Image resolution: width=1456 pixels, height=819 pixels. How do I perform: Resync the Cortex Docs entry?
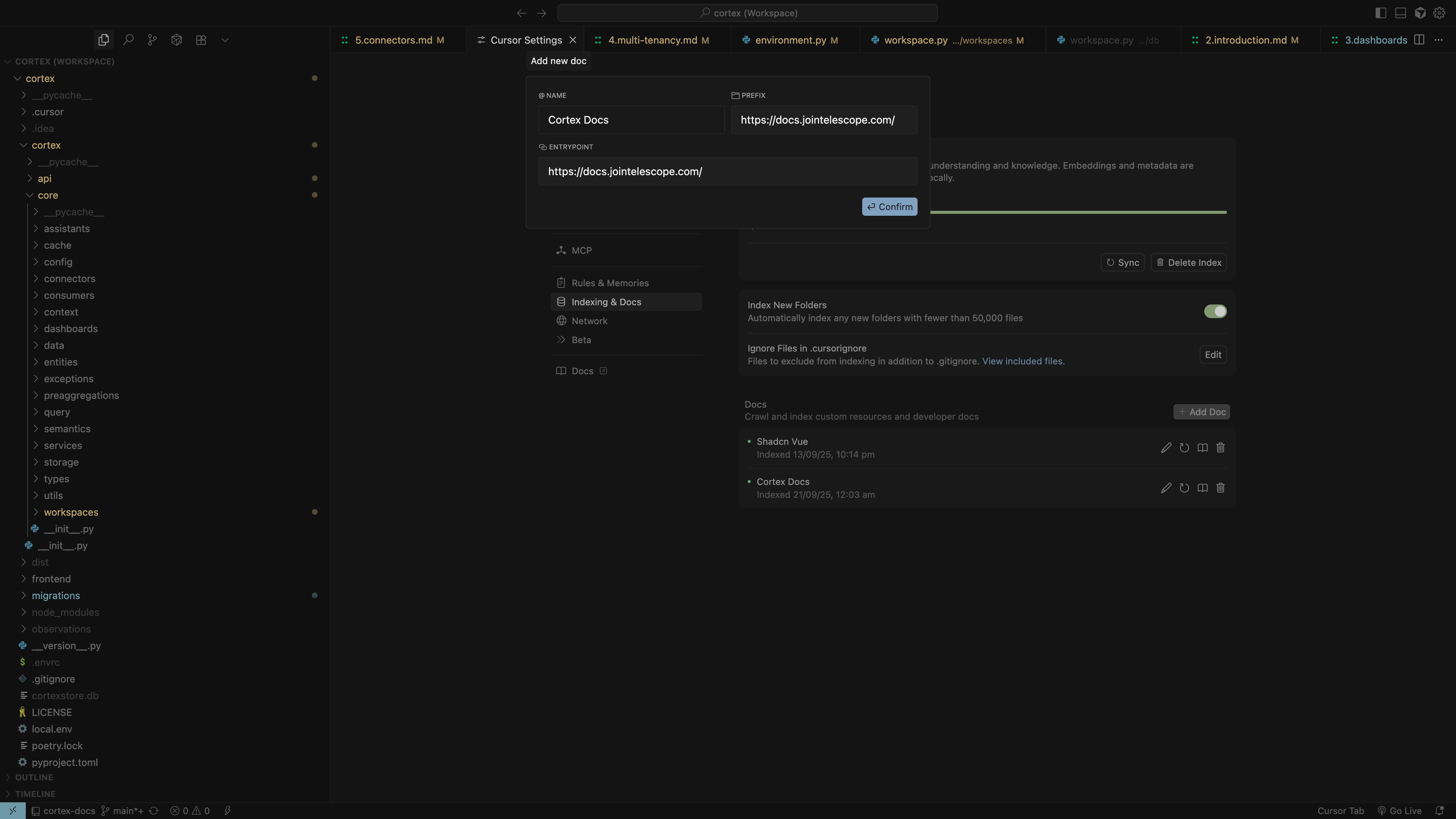[x=1184, y=487]
